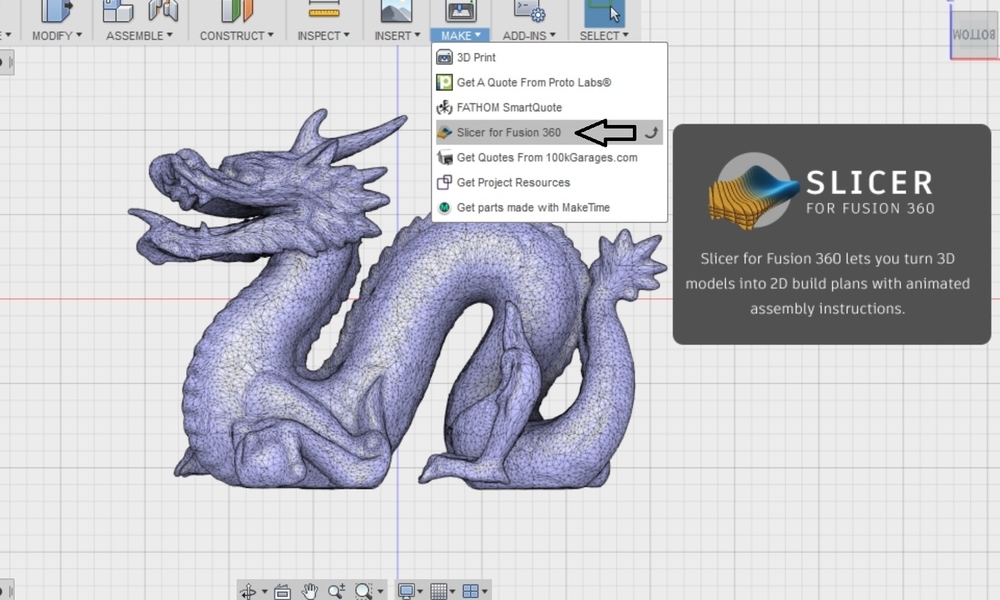Click the New Component icon above ASSEMBLE

[x=118, y=11]
